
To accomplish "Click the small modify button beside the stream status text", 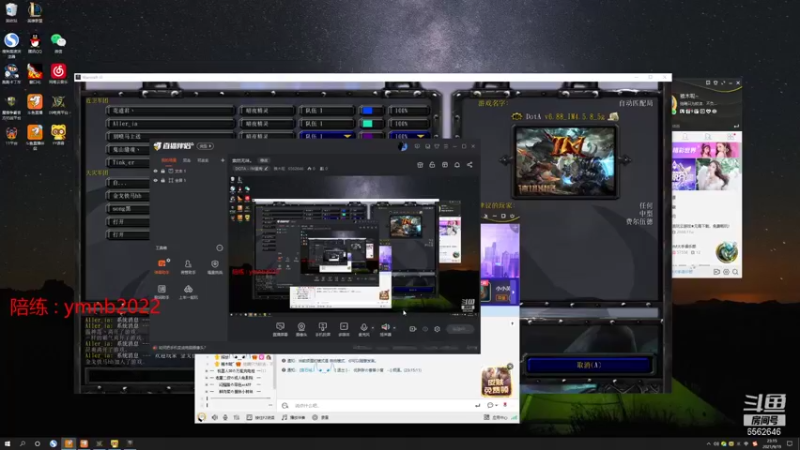I will click(x=264, y=160).
